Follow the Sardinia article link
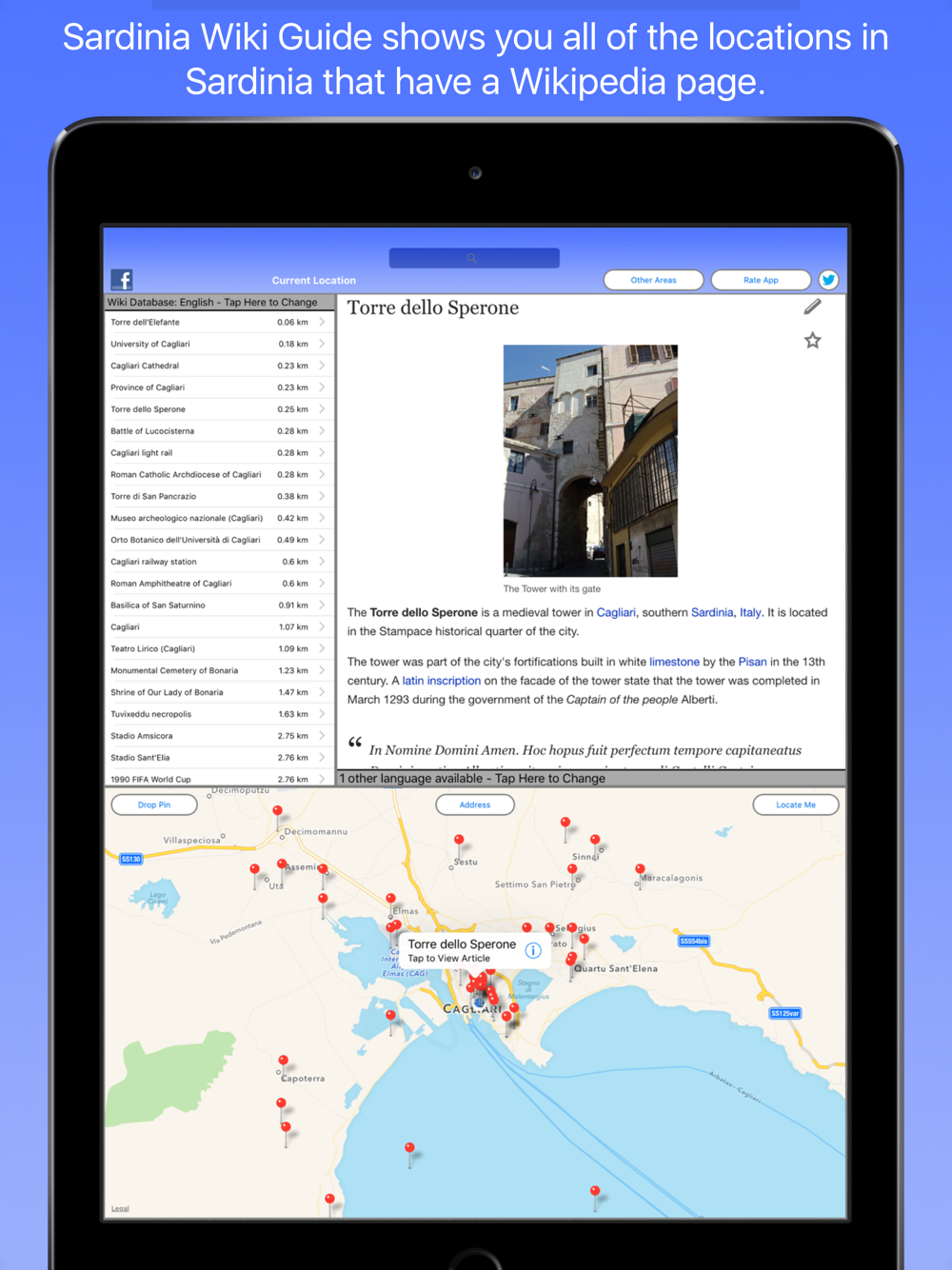 point(712,612)
